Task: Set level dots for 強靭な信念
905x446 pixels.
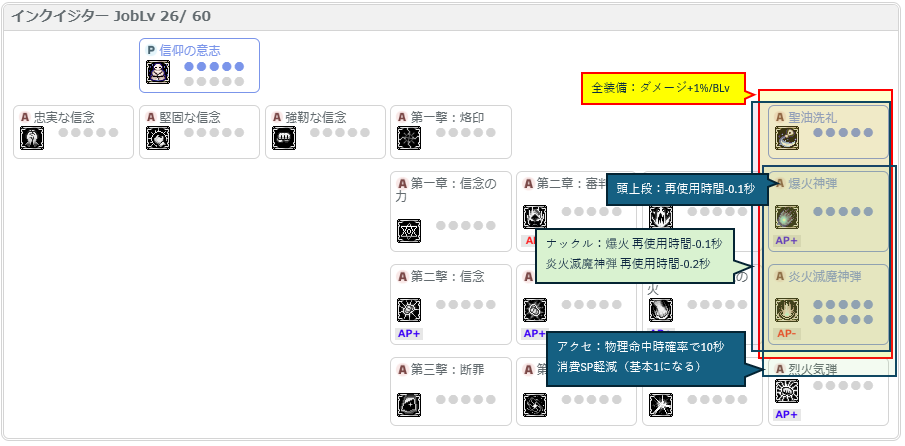Action: (x=340, y=133)
